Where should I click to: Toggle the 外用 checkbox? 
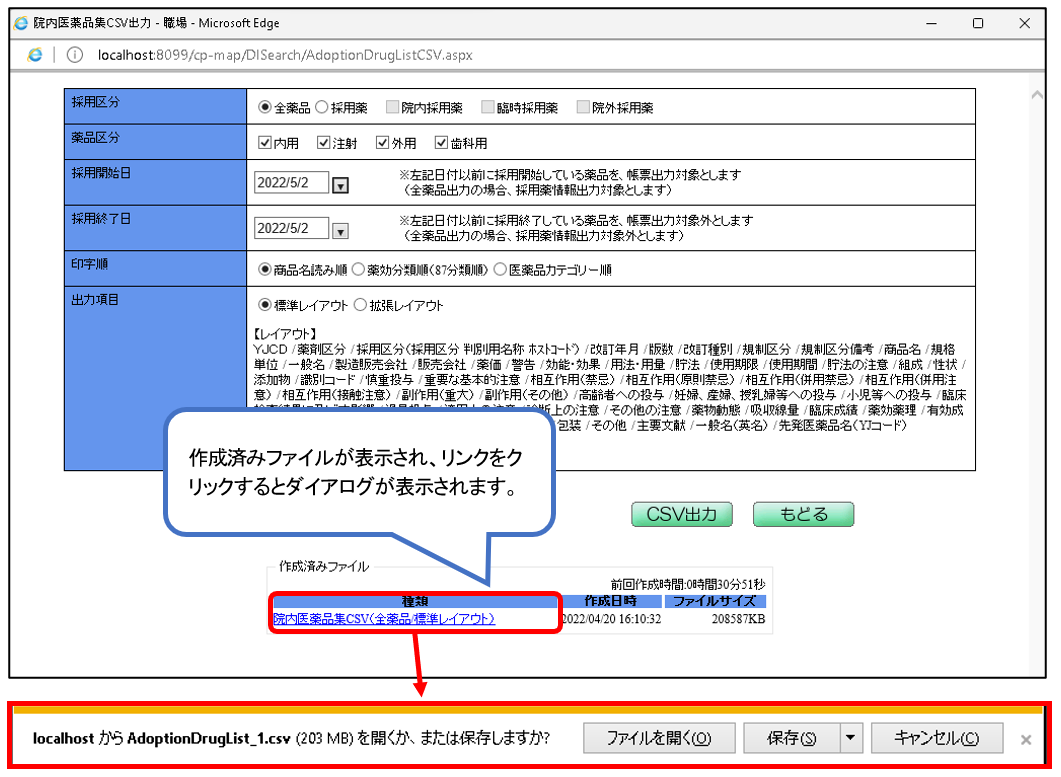[x=382, y=143]
